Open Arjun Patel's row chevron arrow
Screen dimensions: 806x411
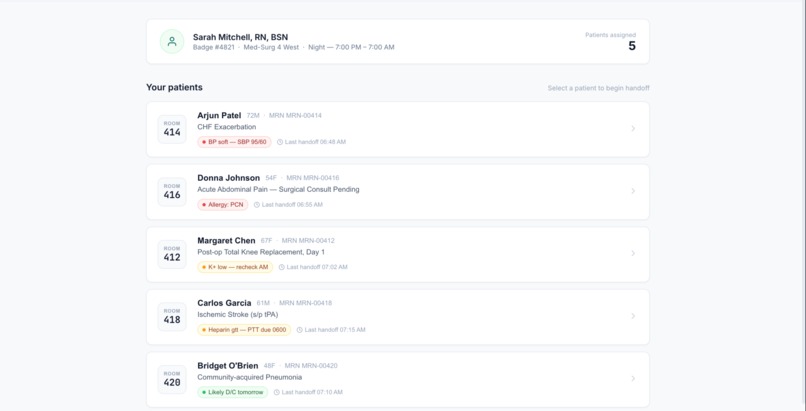(x=633, y=128)
